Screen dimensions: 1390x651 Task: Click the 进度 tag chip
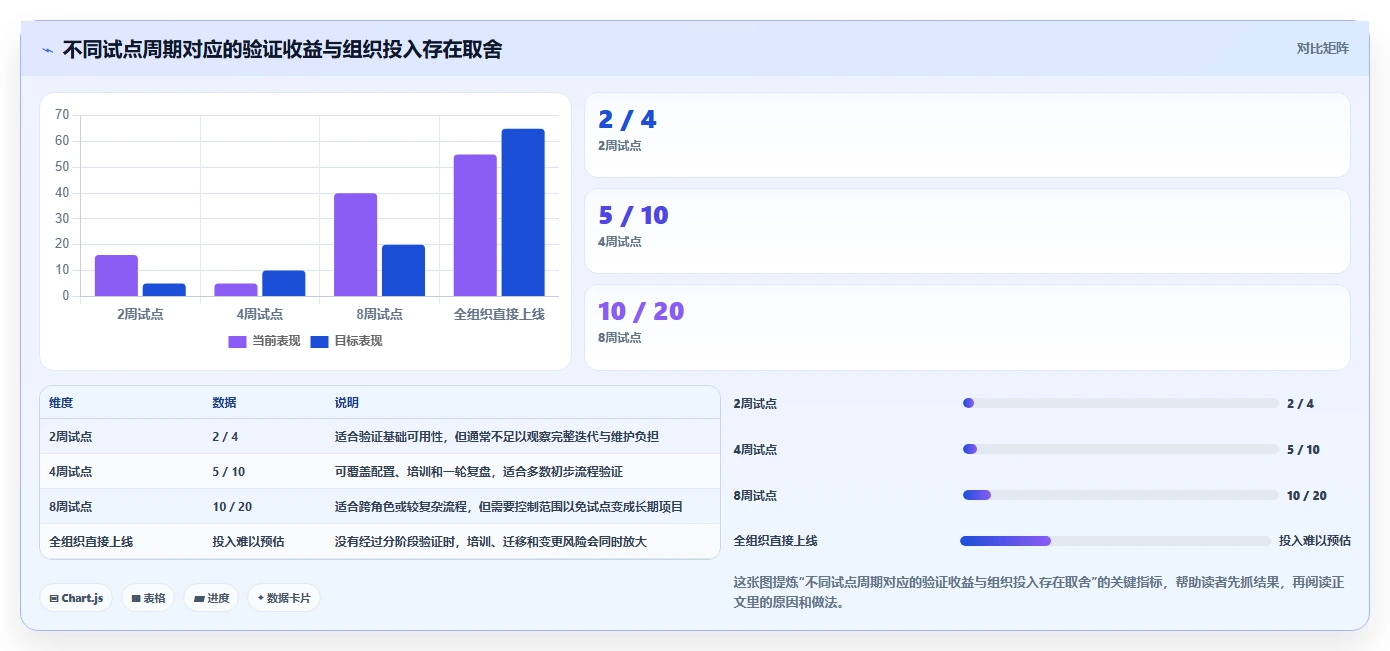tap(211, 598)
